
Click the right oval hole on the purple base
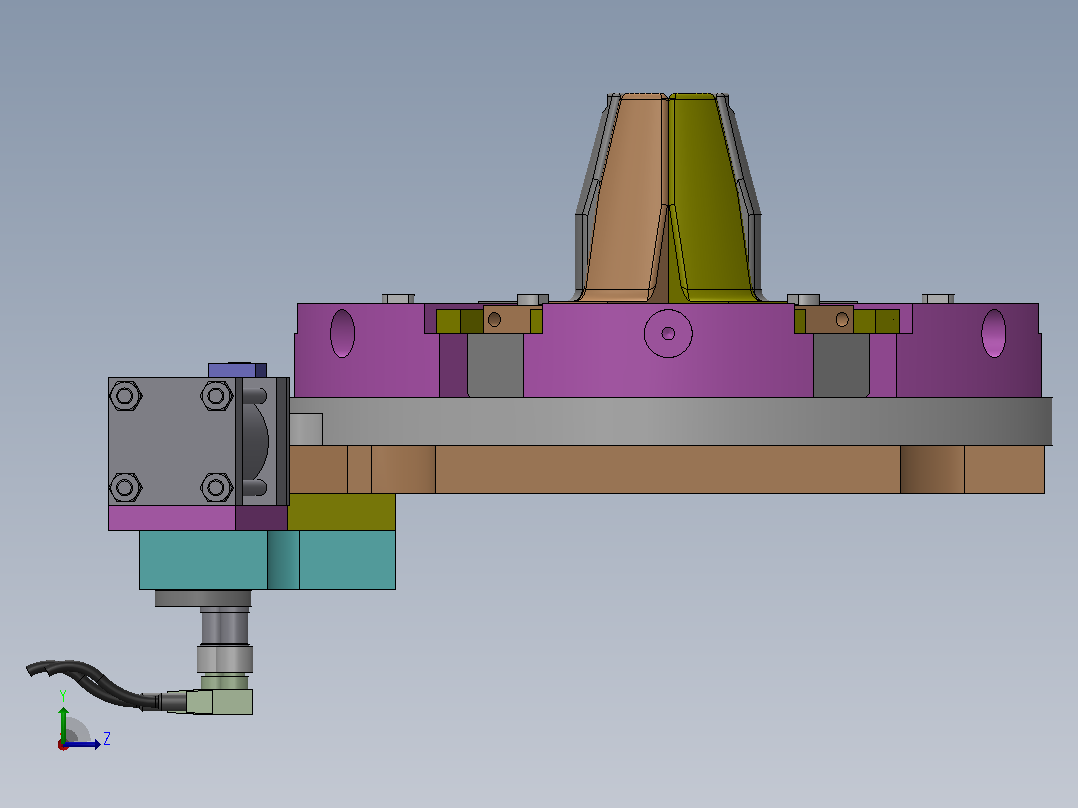(993, 334)
